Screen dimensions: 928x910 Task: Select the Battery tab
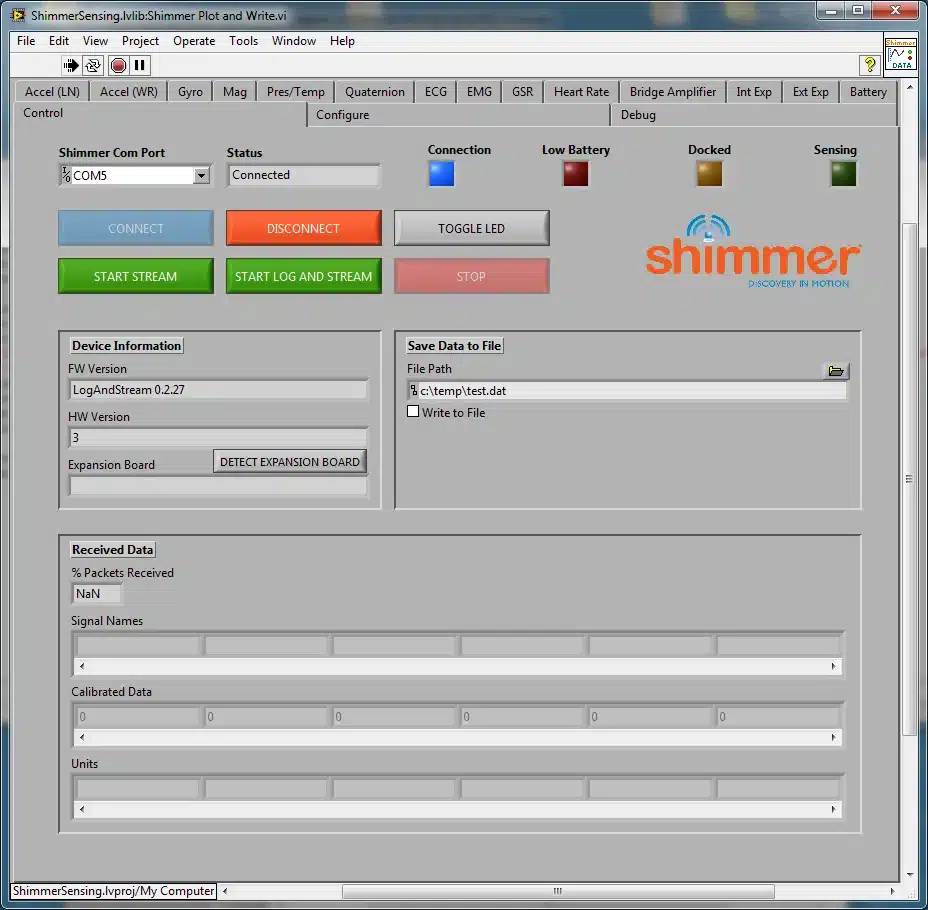(x=868, y=92)
